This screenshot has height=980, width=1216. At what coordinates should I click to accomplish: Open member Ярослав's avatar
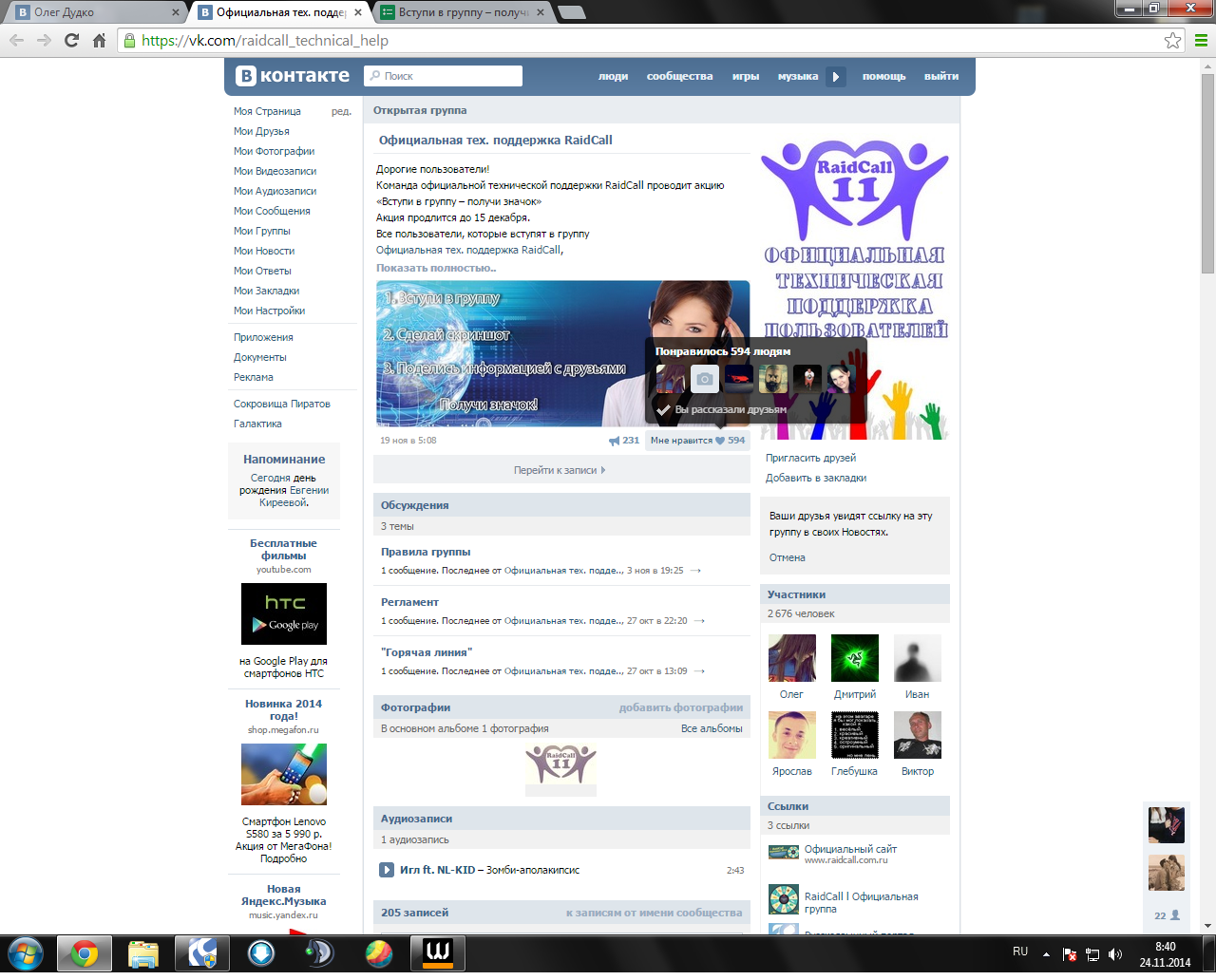[x=791, y=735]
